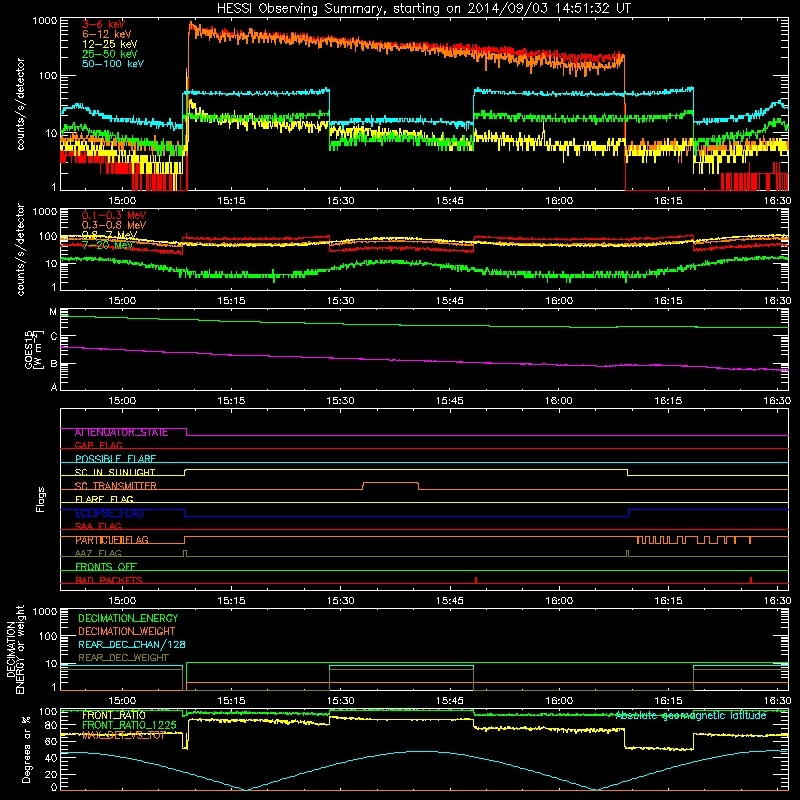This screenshot has width=800, height=800.
Task: Click the 15:00 tick under the top panel
Action: coord(122,201)
